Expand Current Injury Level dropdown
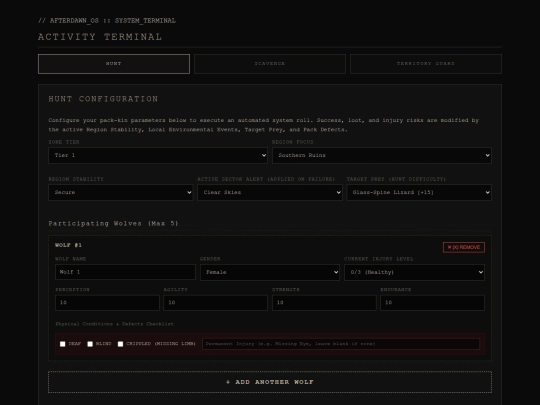Image resolution: width=540 pixels, height=405 pixels. (414, 272)
